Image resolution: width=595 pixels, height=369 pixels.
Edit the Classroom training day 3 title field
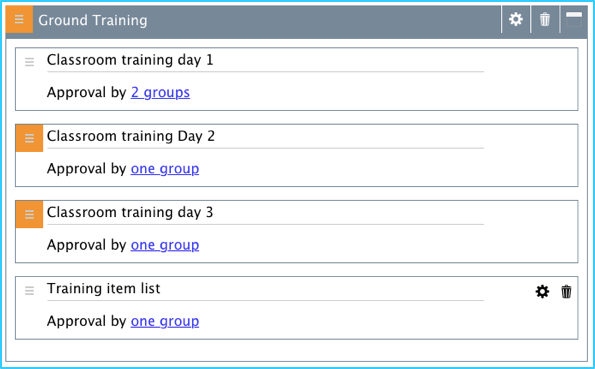coord(265,213)
